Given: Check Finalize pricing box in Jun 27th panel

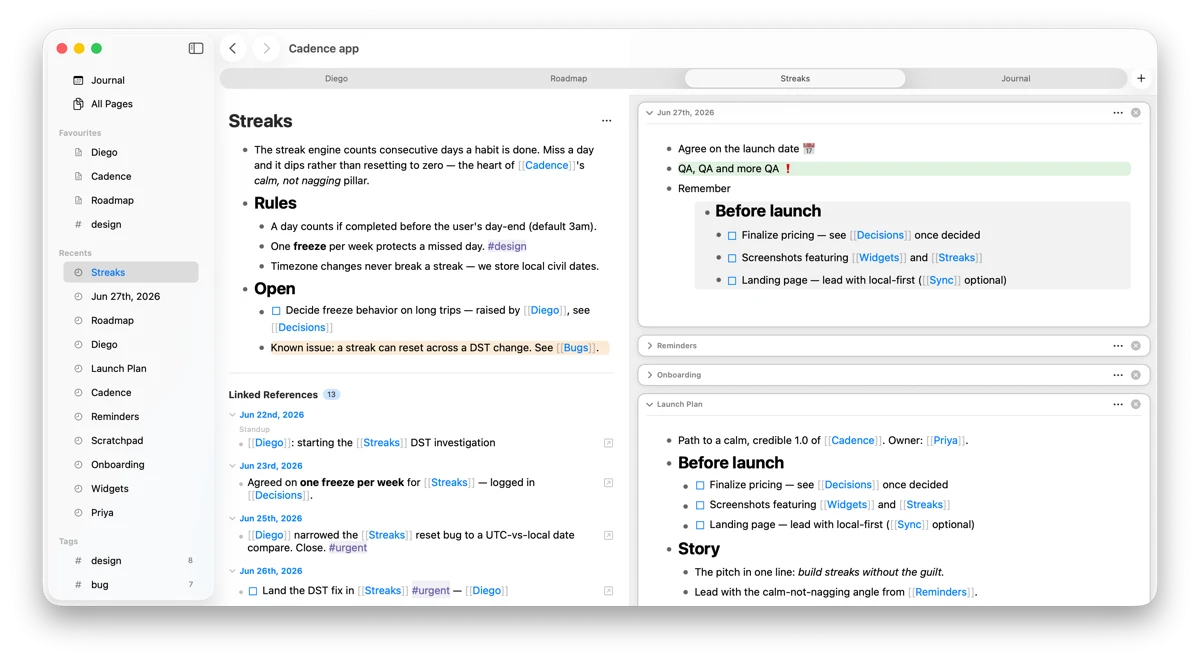Looking at the screenshot, I should point(732,236).
